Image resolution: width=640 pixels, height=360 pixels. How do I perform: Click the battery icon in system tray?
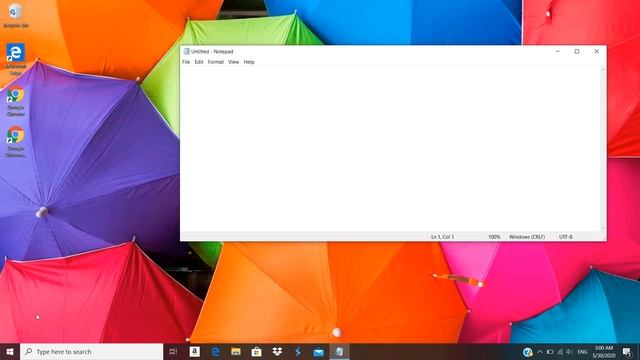[x=550, y=352]
